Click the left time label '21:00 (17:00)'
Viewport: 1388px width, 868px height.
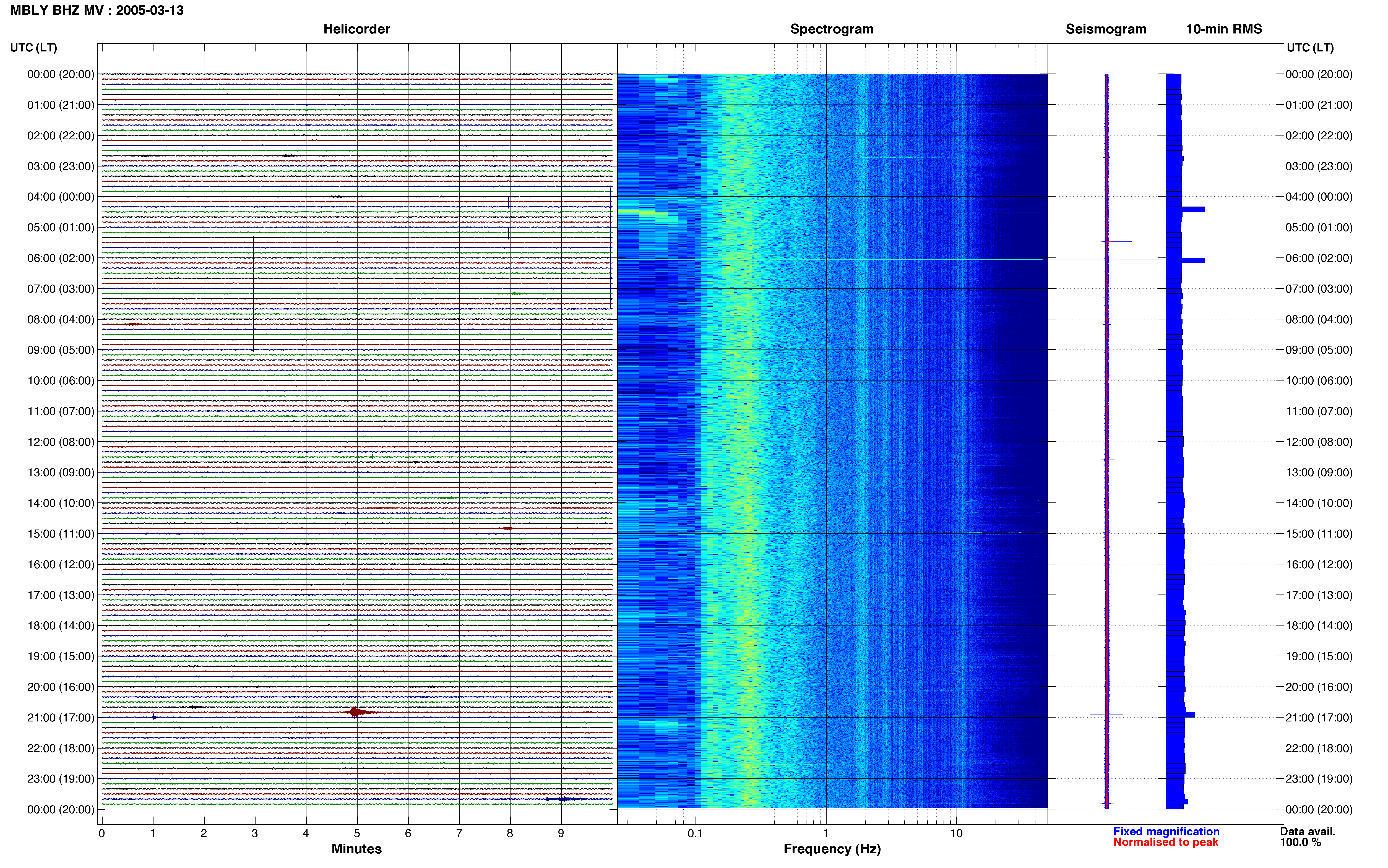[61, 717]
